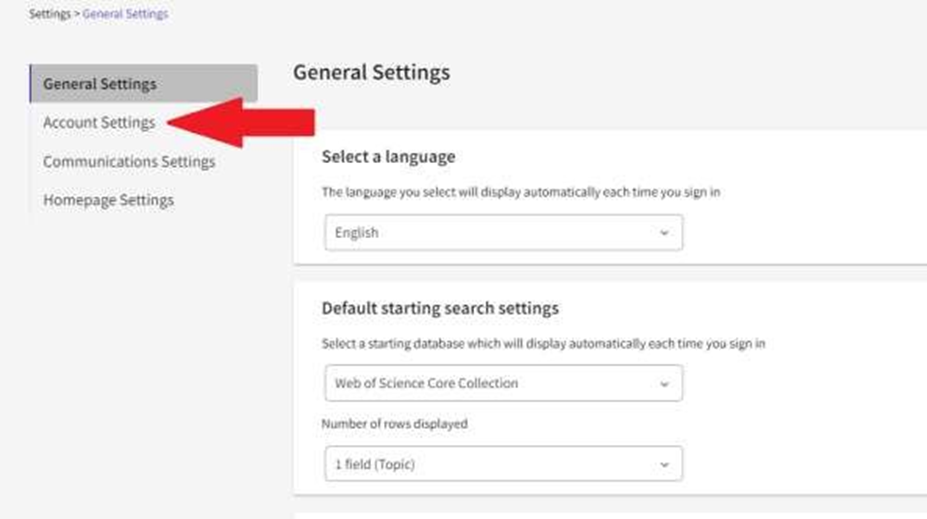
Task: Go to Communications Settings in the sidebar
Action: coord(129,161)
